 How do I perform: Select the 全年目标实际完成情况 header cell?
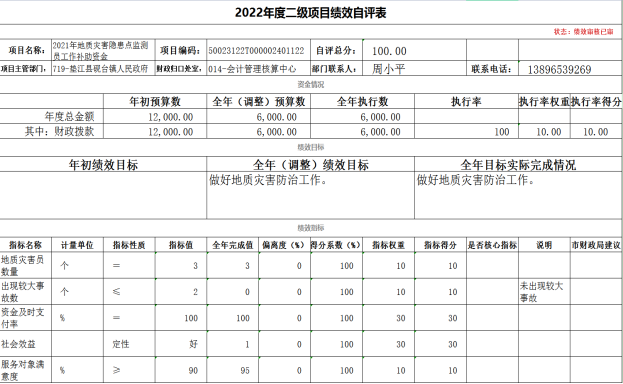pos(518,165)
